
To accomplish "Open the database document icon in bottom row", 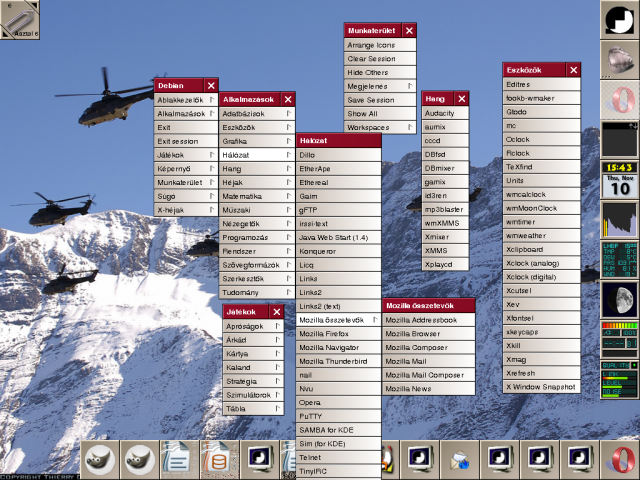I will coord(220,460).
